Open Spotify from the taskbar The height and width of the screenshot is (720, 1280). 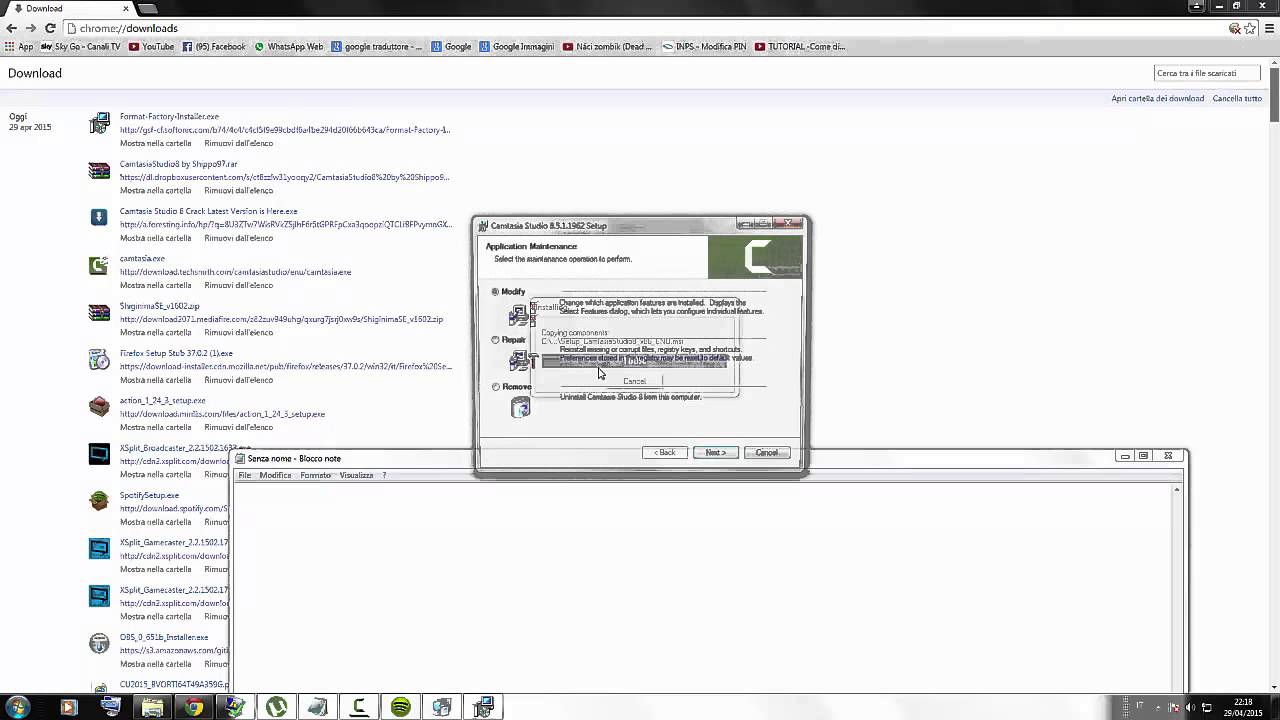pyautogui.click(x=401, y=707)
